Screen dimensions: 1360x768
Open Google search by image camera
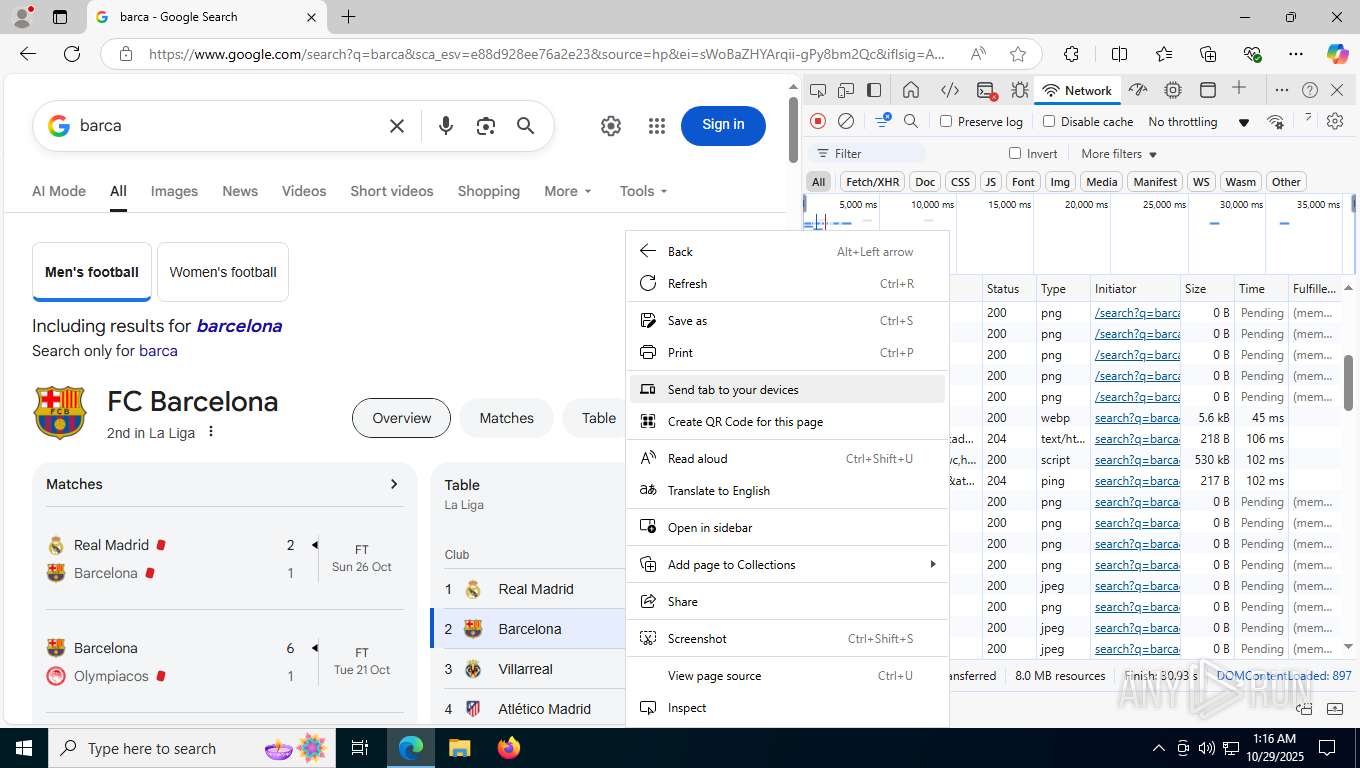click(486, 126)
